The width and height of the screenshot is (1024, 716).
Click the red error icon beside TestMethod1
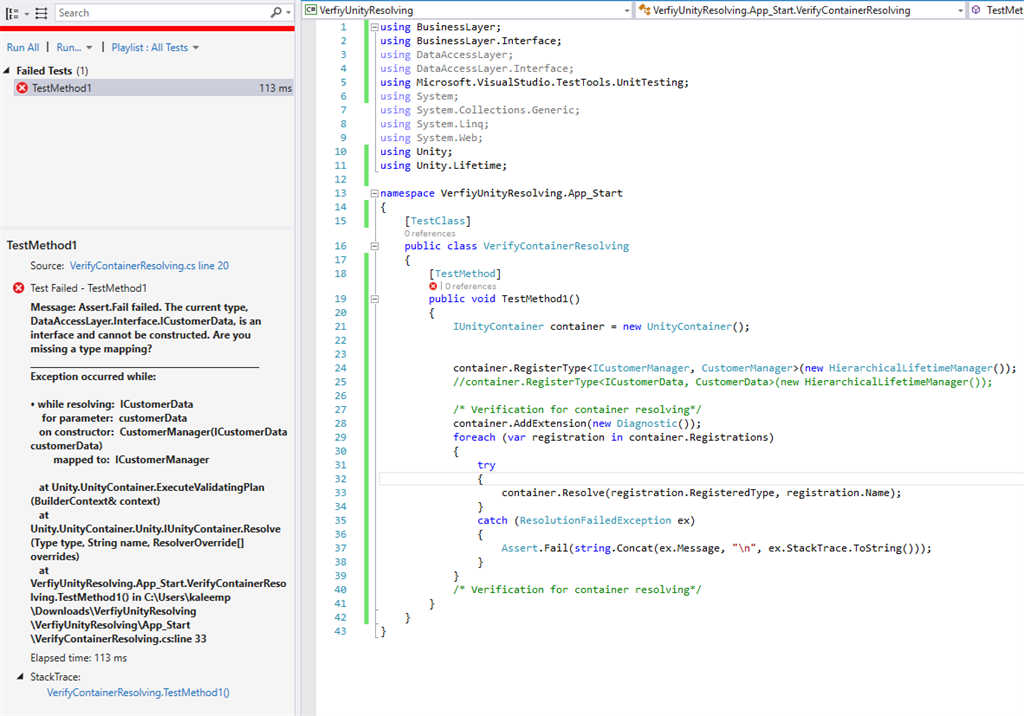(x=20, y=86)
